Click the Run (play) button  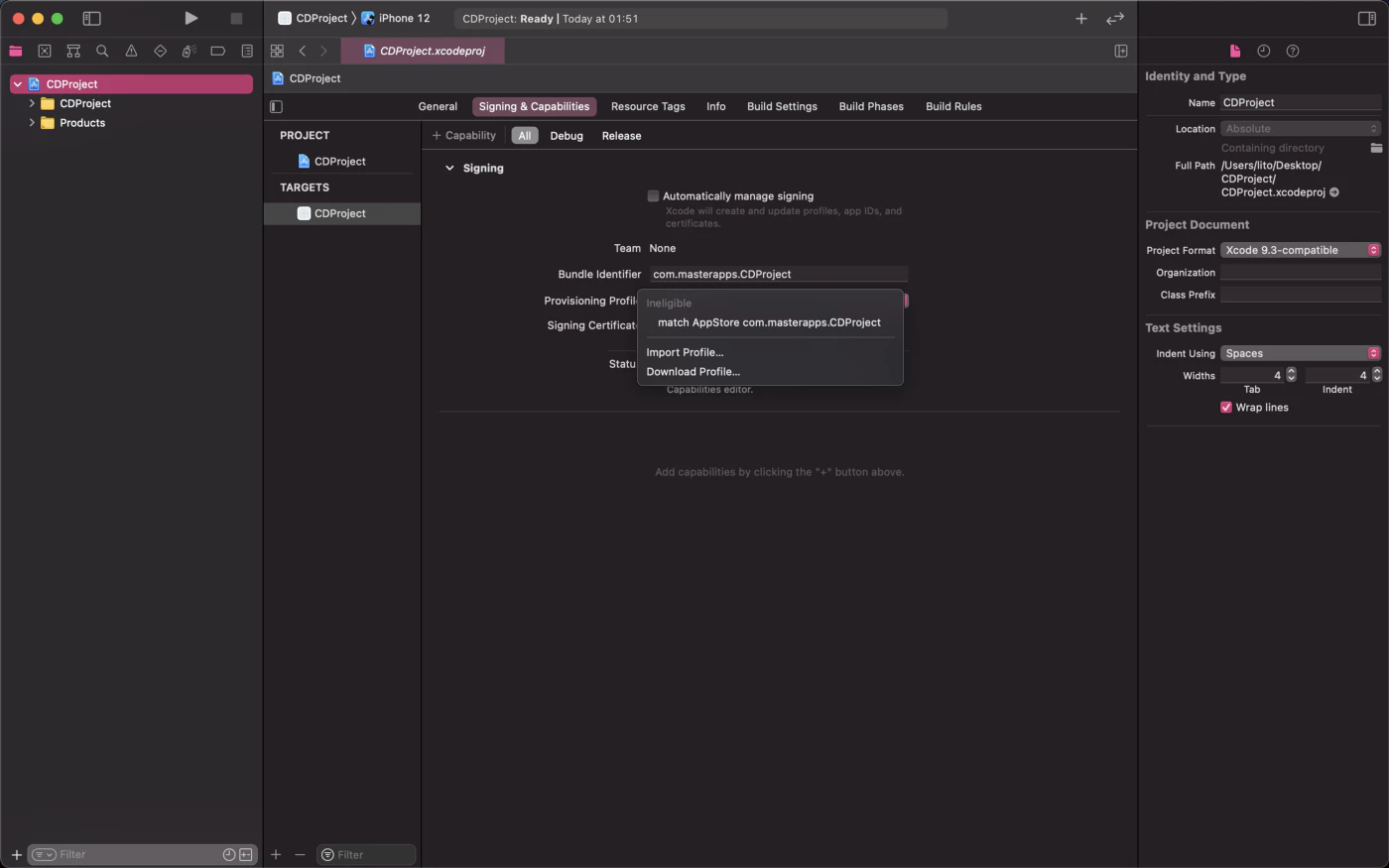(x=190, y=18)
